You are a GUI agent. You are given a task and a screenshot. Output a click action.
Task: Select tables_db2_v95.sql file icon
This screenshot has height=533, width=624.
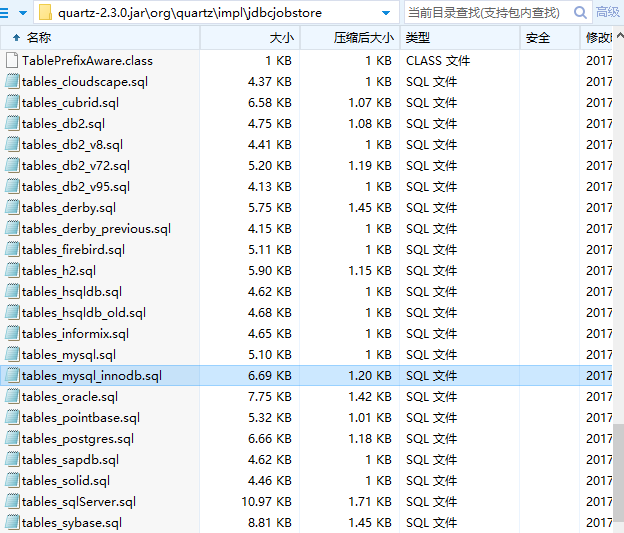(12, 187)
